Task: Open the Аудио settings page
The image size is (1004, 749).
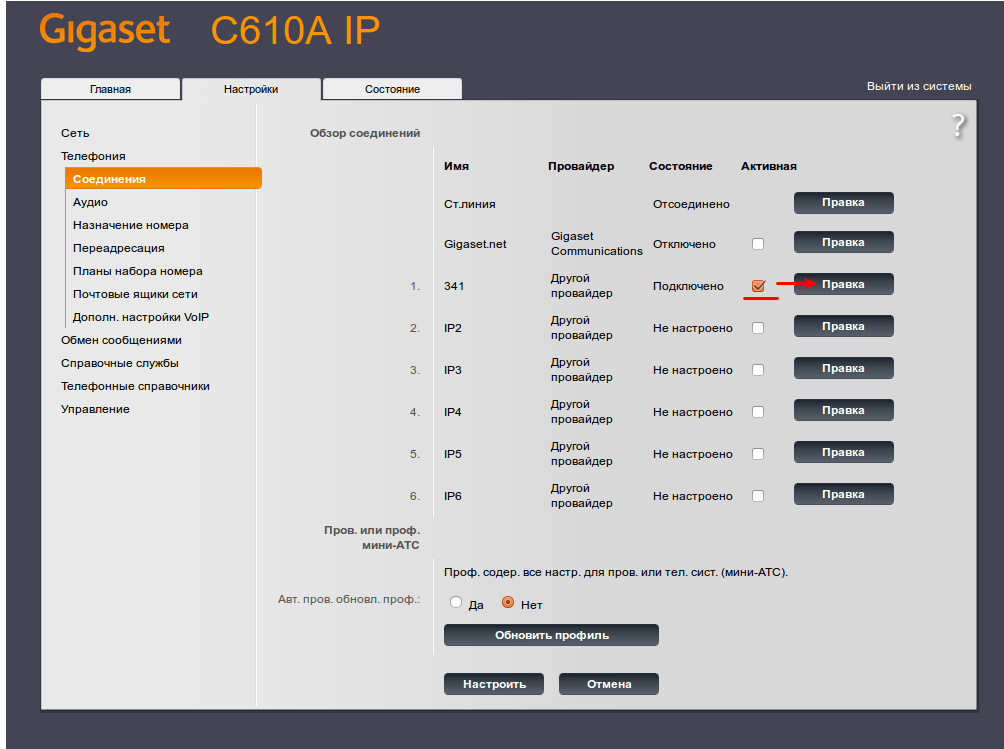Action: point(90,202)
